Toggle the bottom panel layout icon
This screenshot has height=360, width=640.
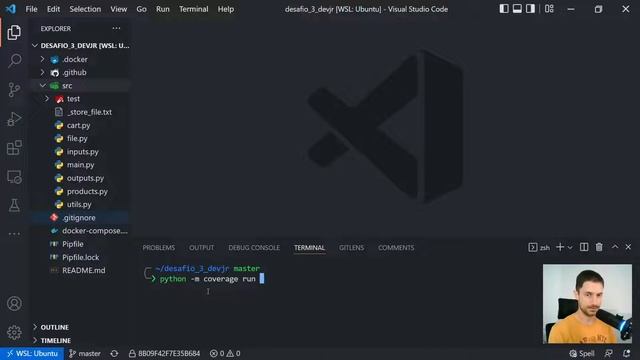(517, 9)
